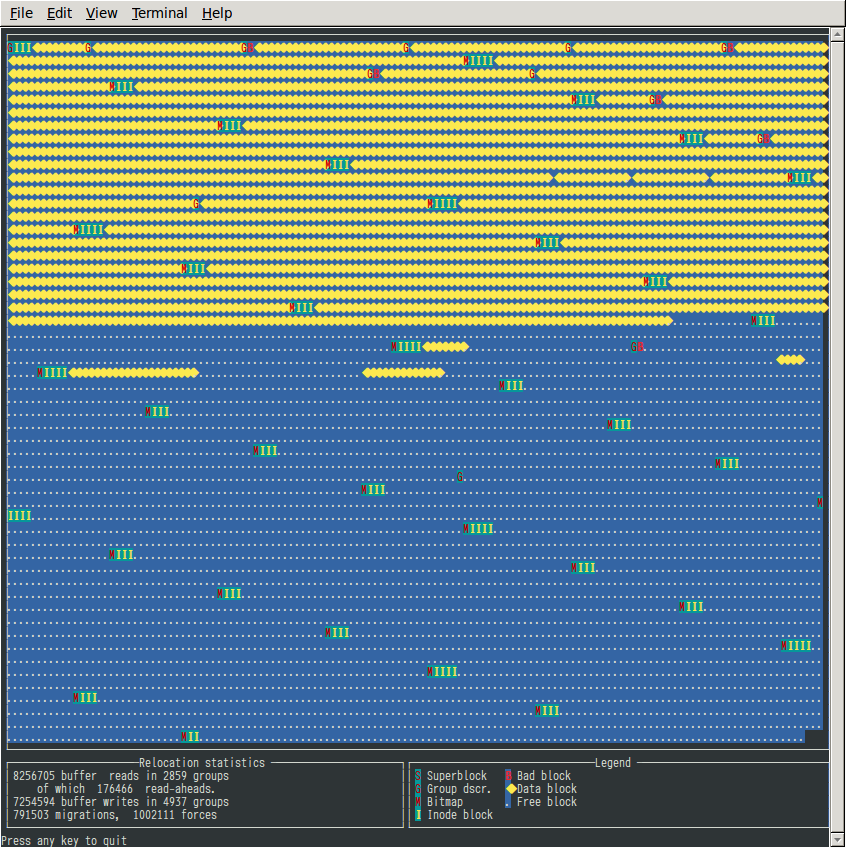Viewport: 846px width, 848px height.
Task: Open the Edit menu
Action: click(59, 13)
